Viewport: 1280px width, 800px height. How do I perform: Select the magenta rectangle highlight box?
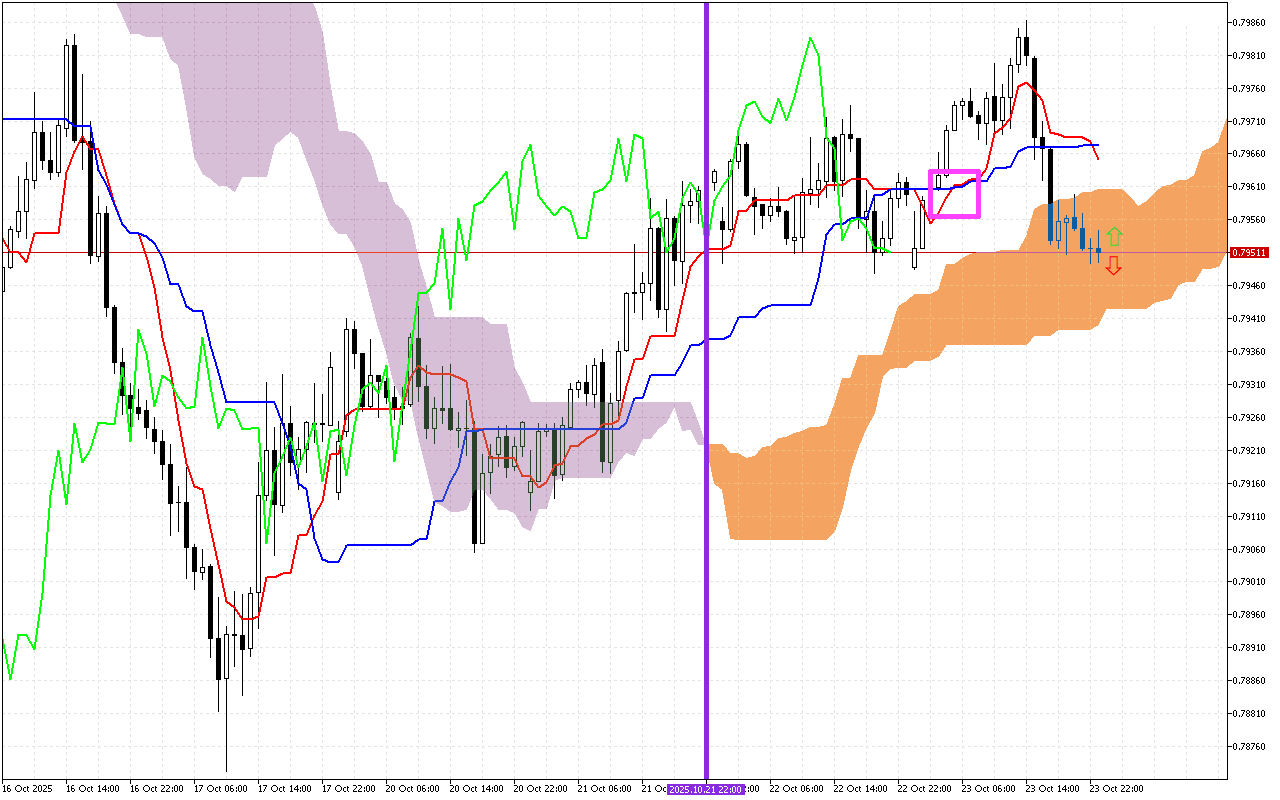click(x=954, y=194)
